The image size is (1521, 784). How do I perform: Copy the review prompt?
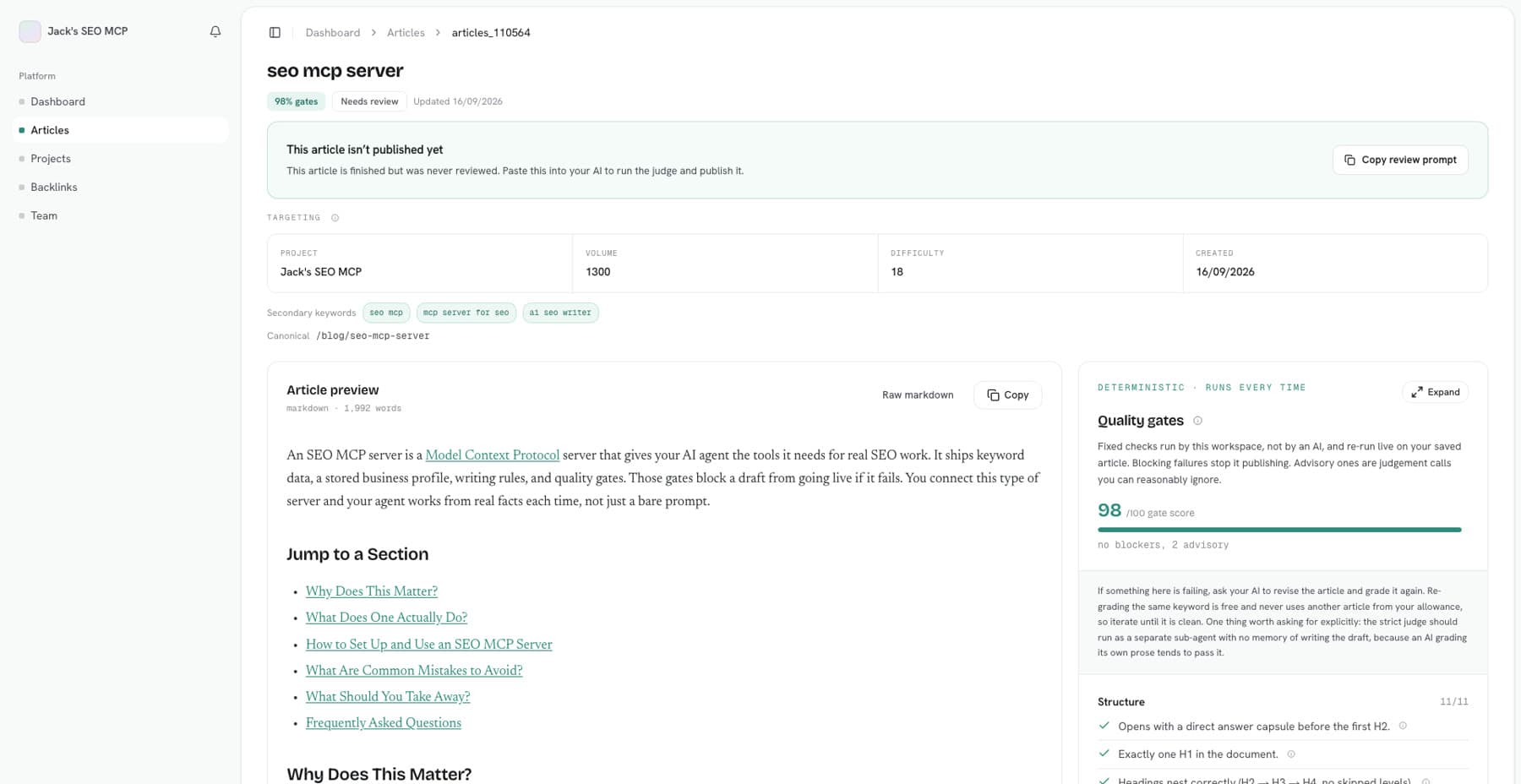[1400, 160]
